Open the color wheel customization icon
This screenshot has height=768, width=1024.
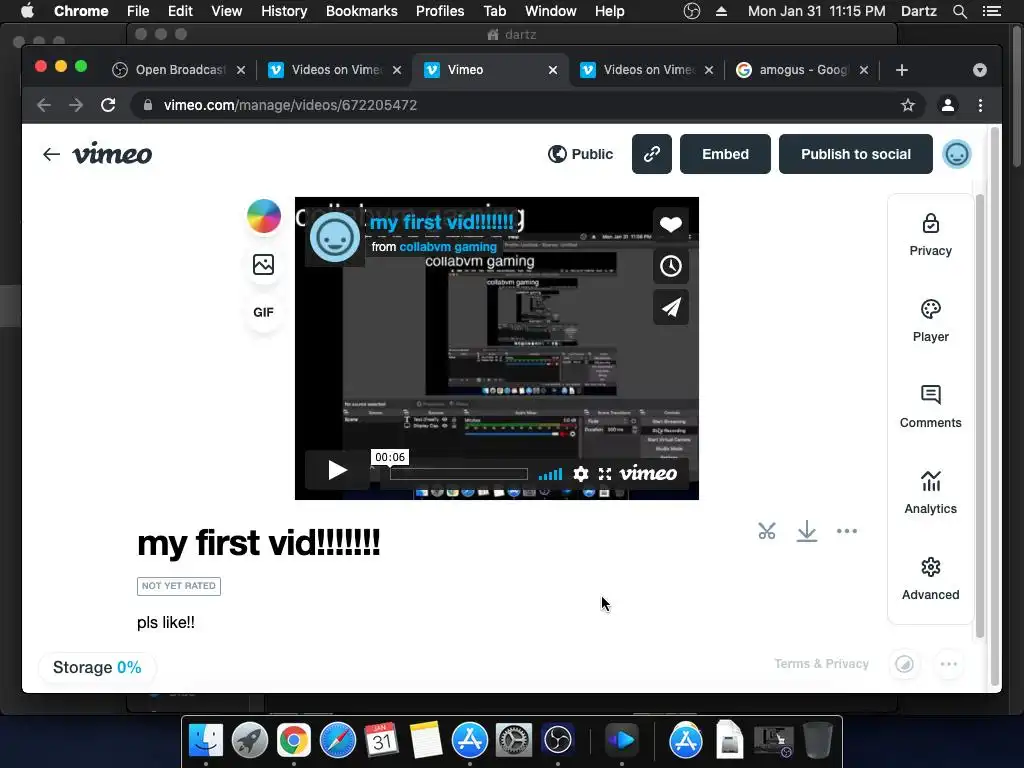(264, 216)
